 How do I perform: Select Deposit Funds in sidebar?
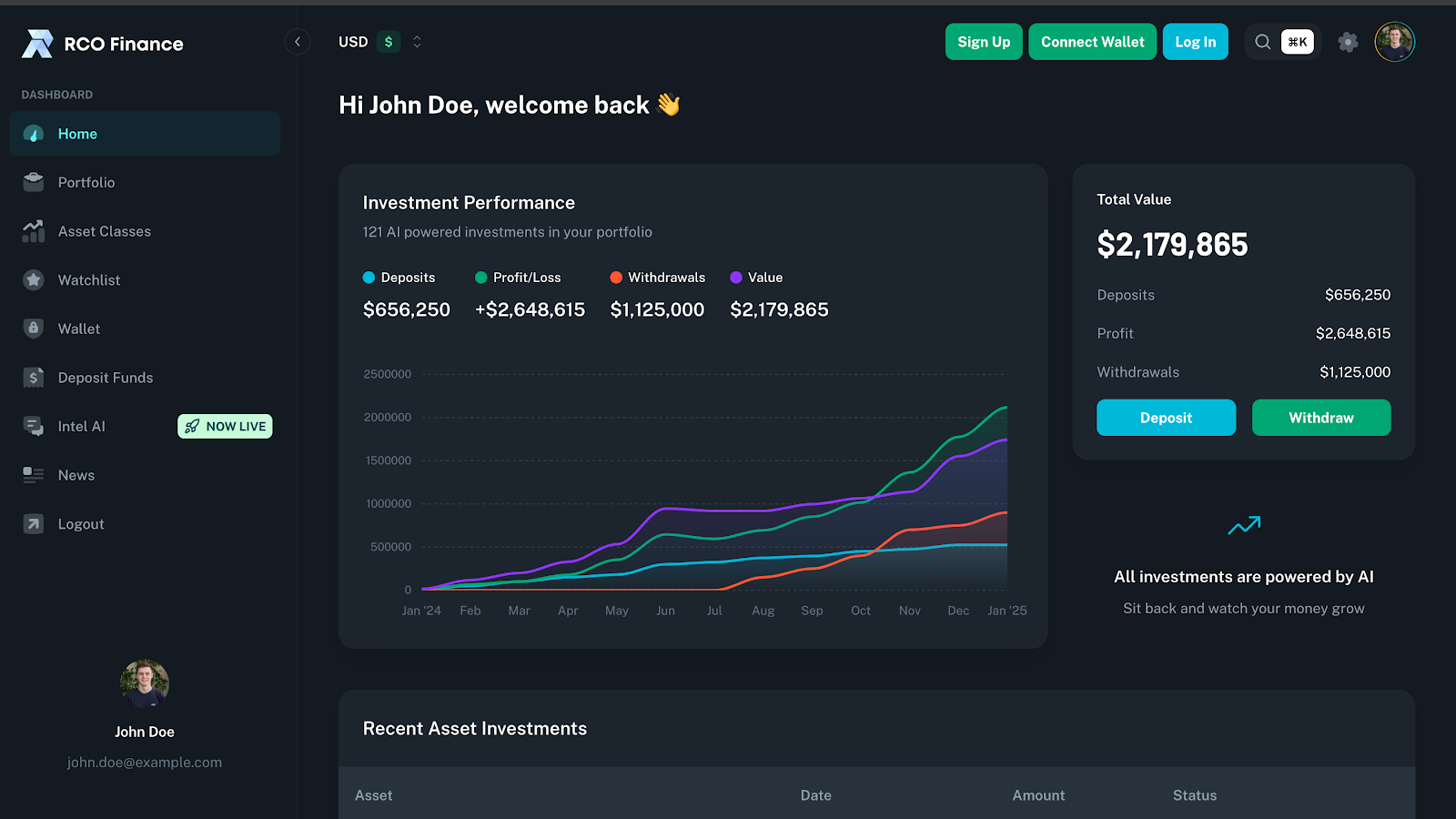tap(145, 378)
